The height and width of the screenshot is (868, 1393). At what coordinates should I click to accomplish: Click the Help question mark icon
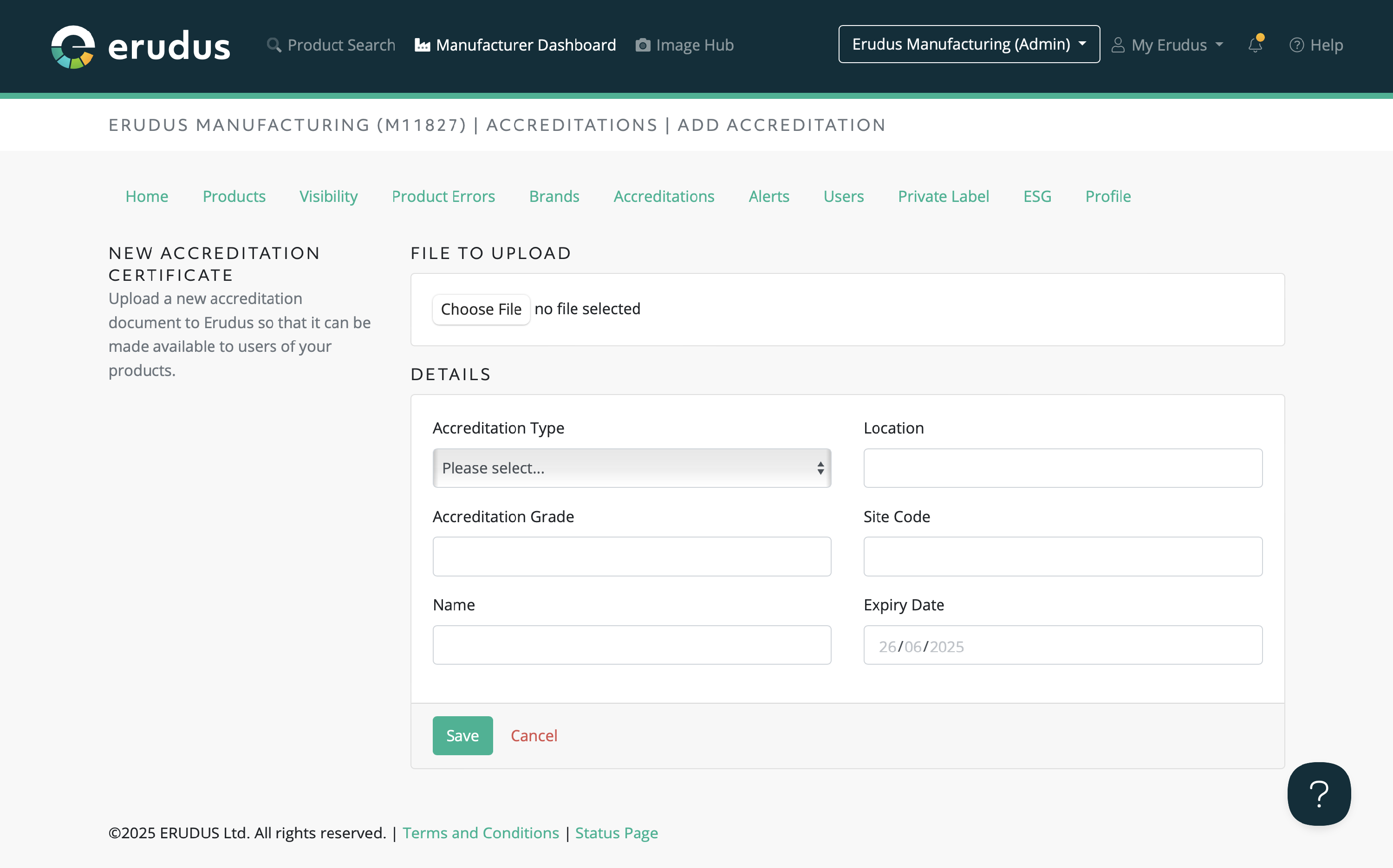[1296, 45]
